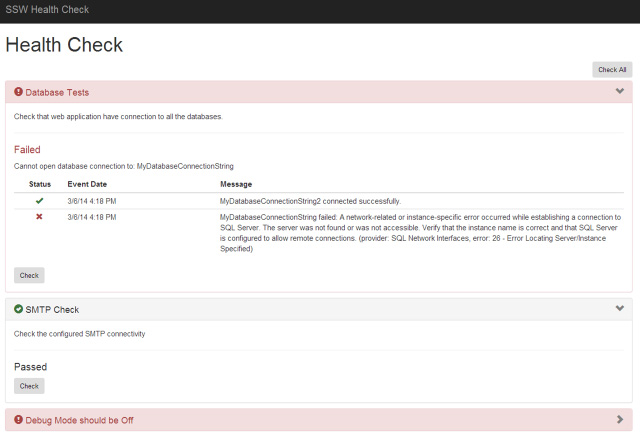640x438 pixels.
Task: Collapse the Database Tests panel chevron
Action: point(620,92)
